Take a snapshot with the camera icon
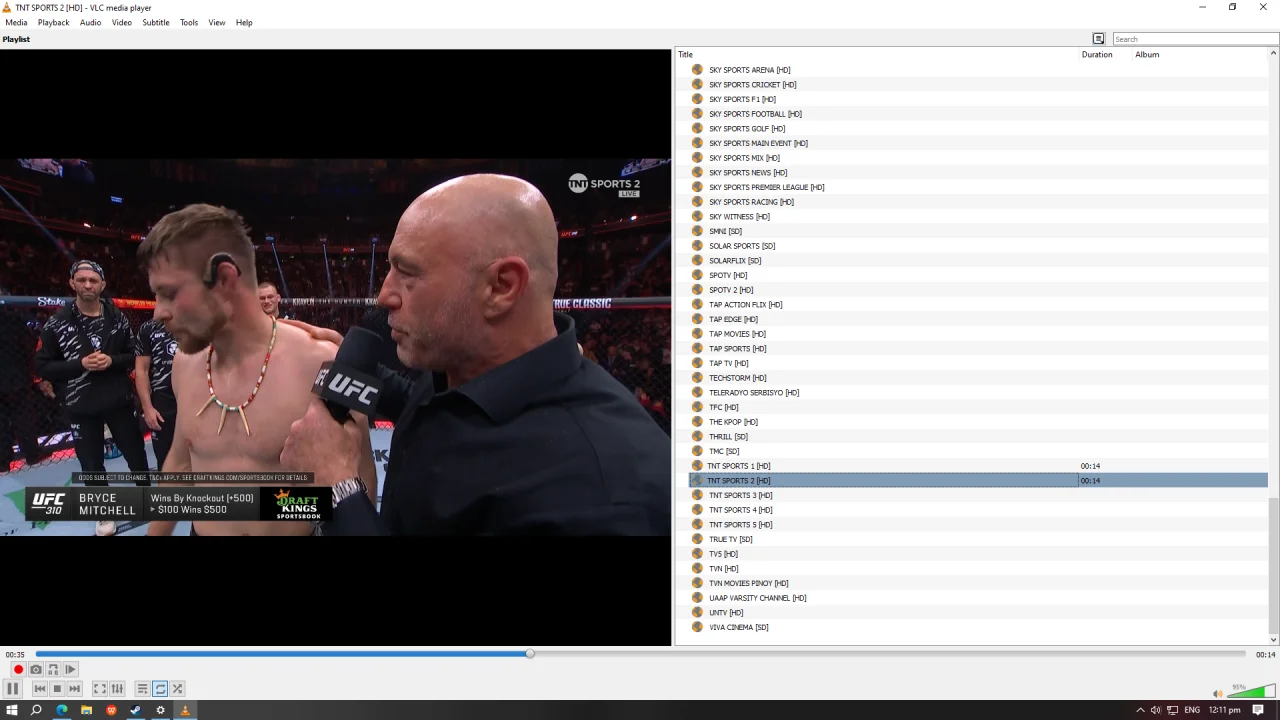Viewport: 1280px width, 720px height. point(36,670)
